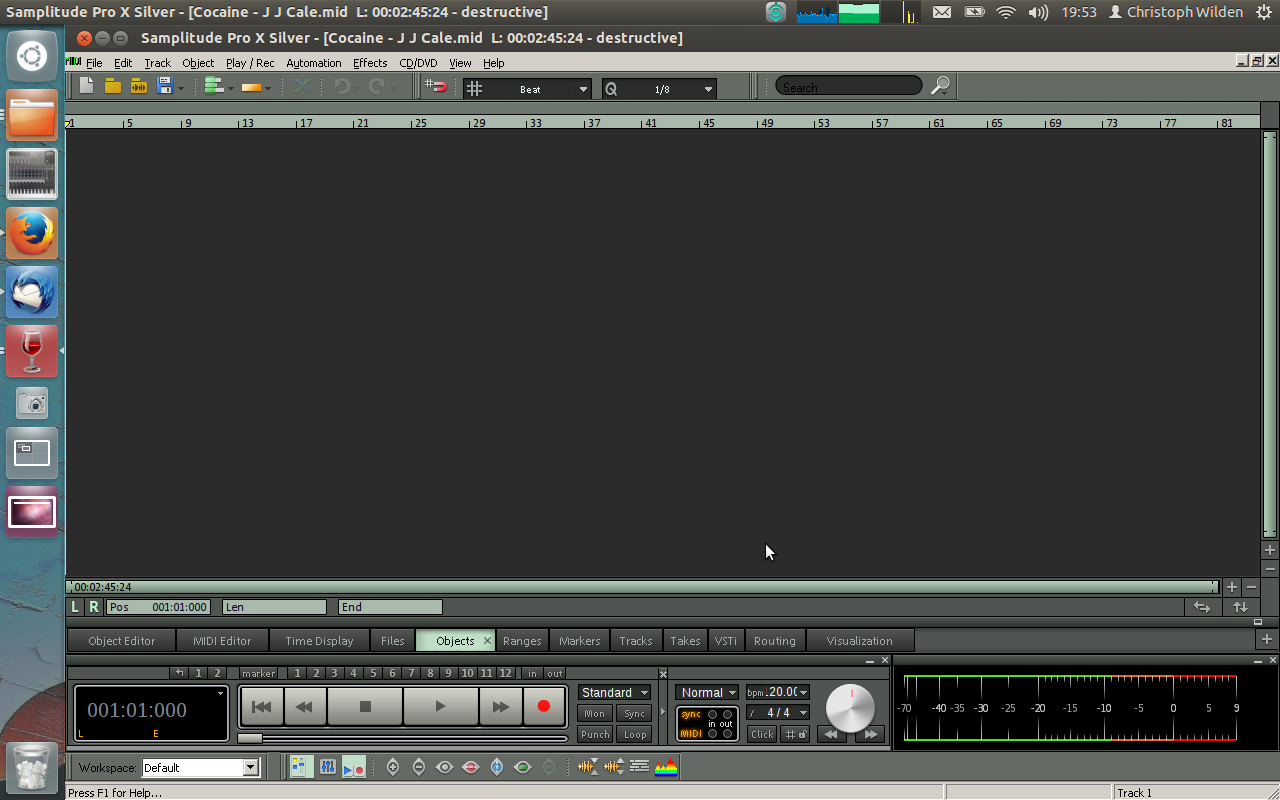Open Firefox from the Ubuntu launcher

(x=32, y=234)
